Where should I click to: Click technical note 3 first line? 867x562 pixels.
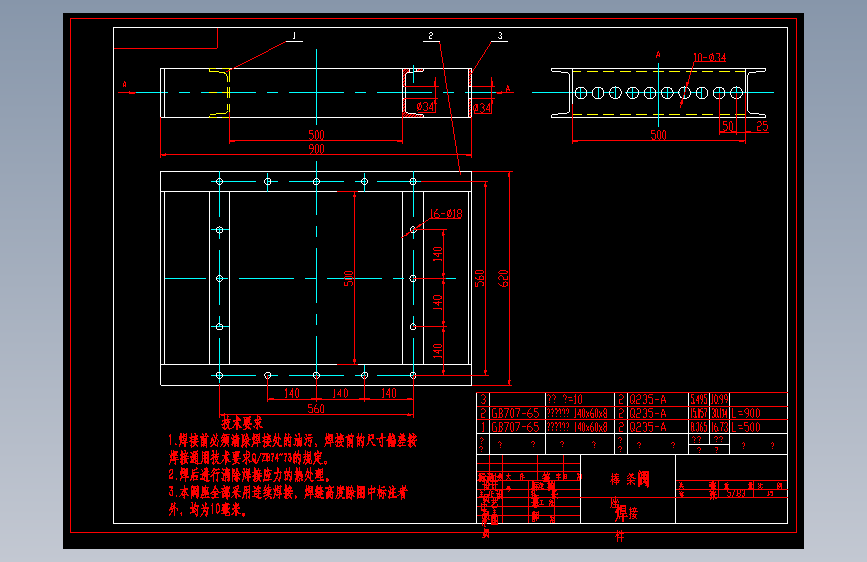[288, 492]
